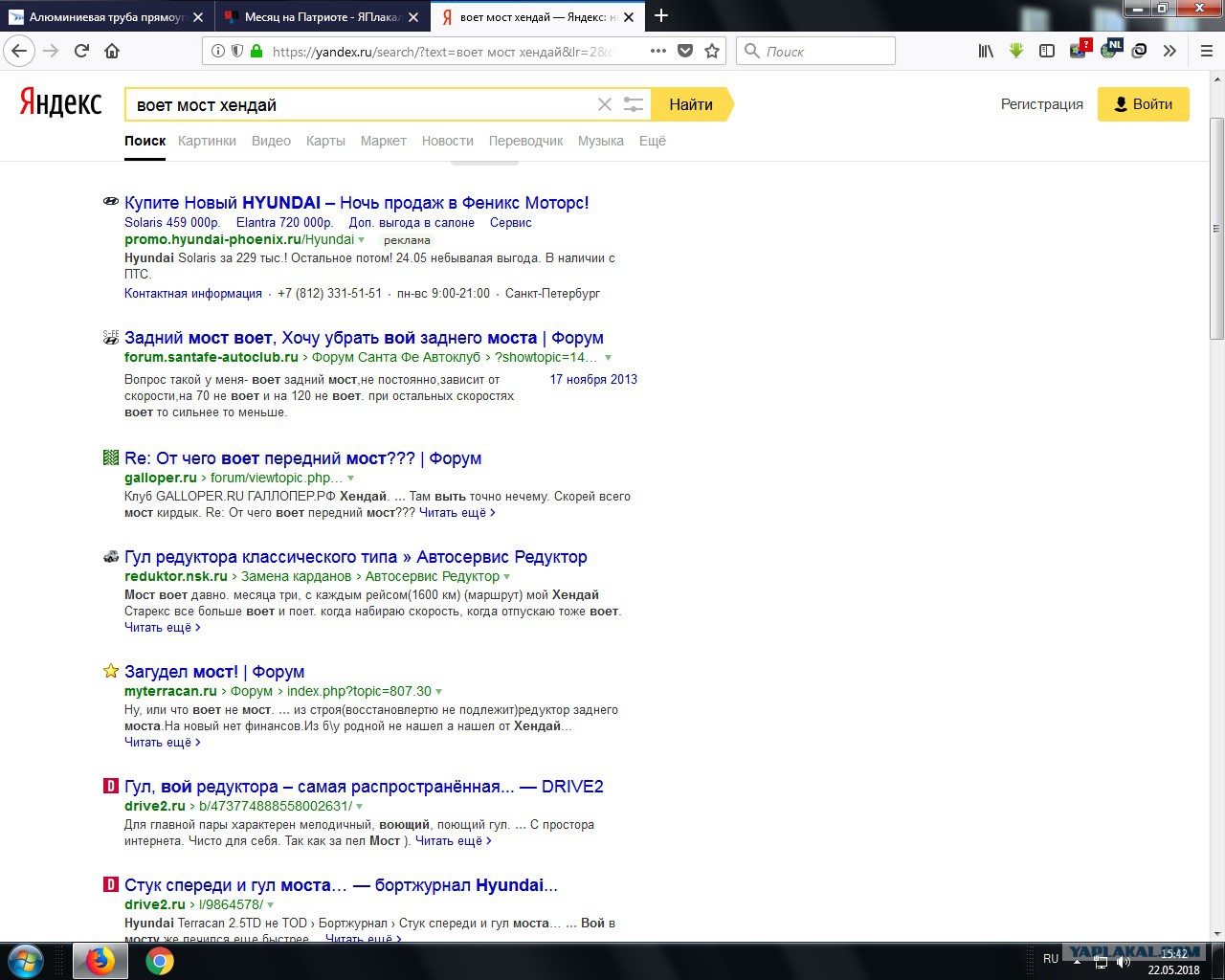Click the browser address bar URL
Viewport: 1225px width, 980px height.
(442, 52)
